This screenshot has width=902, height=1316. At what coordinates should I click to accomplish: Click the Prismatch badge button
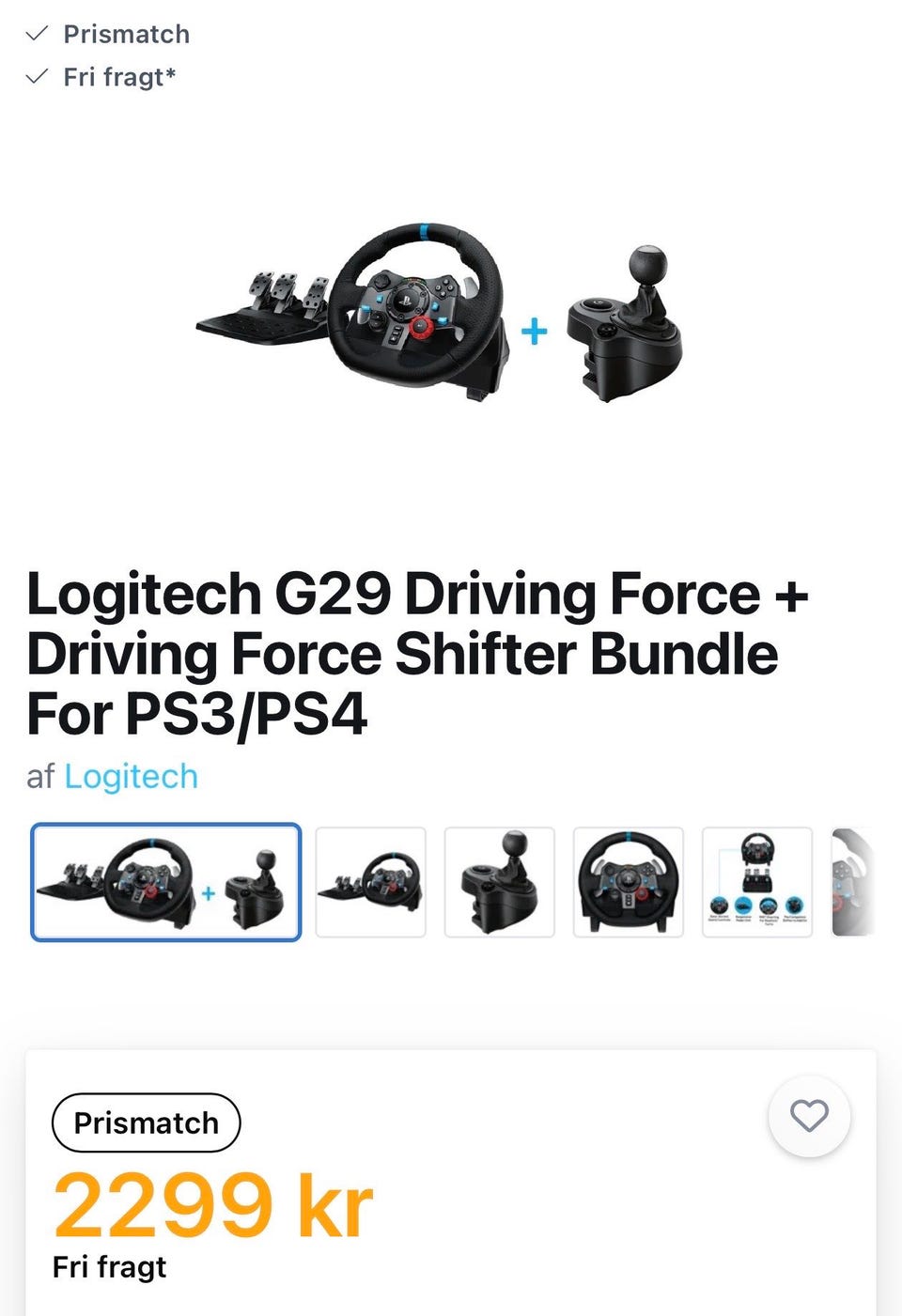pyautogui.click(x=146, y=1122)
